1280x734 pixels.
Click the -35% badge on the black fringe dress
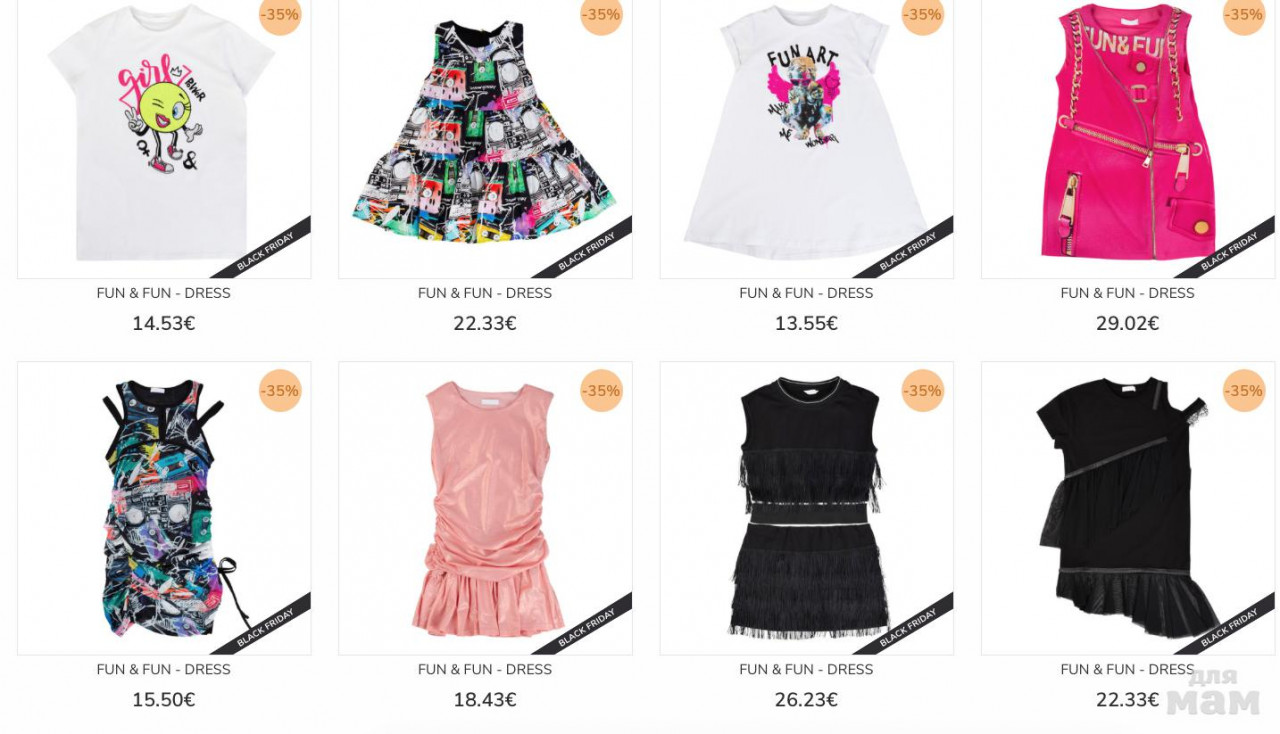click(x=923, y=390)
